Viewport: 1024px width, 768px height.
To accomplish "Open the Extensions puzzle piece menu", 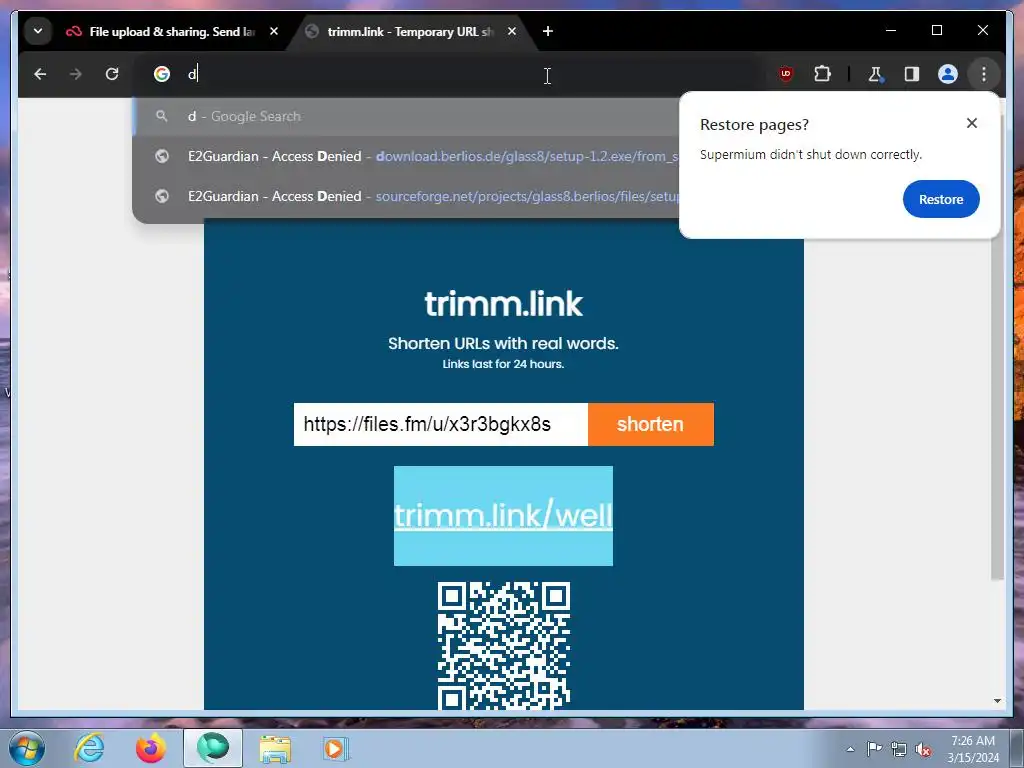I will pyautogui.click(x=822, y=74).
